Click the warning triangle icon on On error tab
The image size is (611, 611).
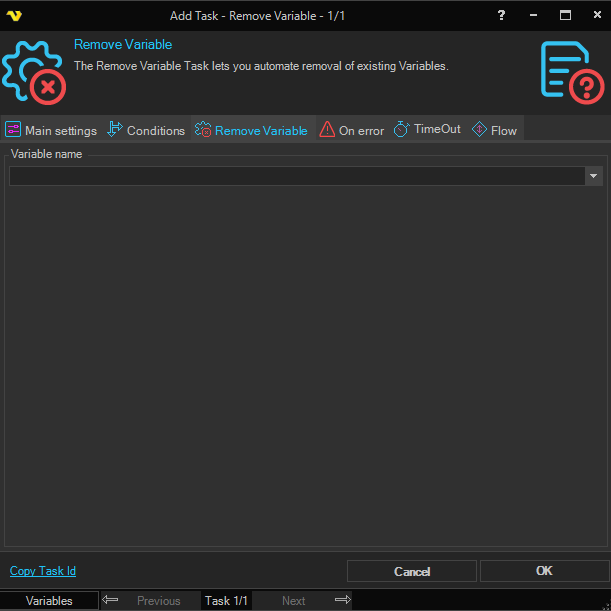coord(327,130)
